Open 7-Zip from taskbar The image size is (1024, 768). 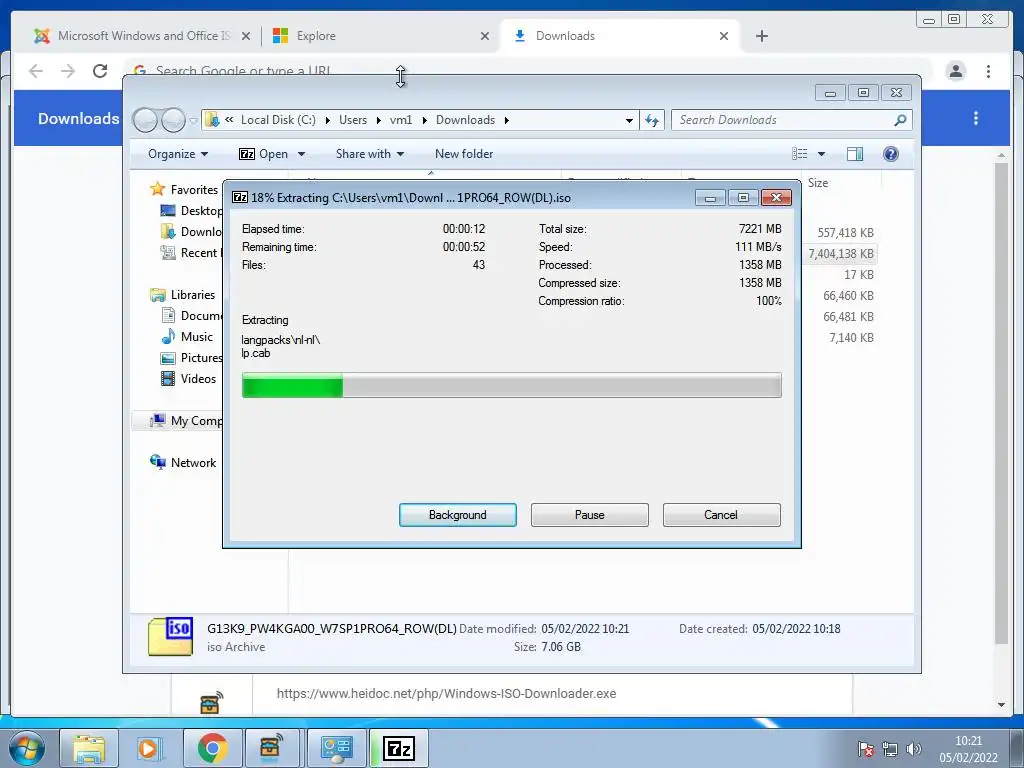click(399, 748)
